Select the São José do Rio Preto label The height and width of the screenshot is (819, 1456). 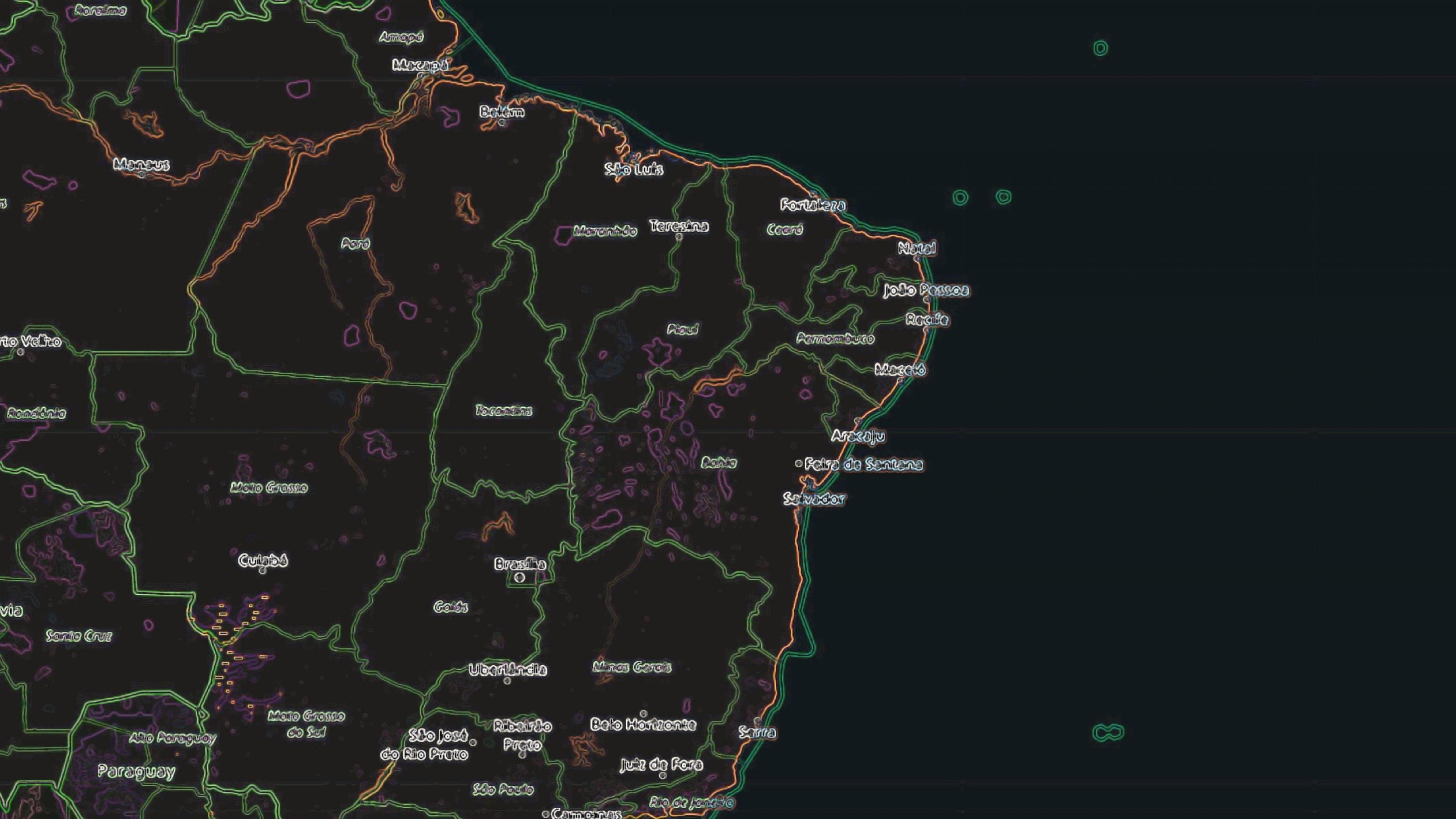425,745
